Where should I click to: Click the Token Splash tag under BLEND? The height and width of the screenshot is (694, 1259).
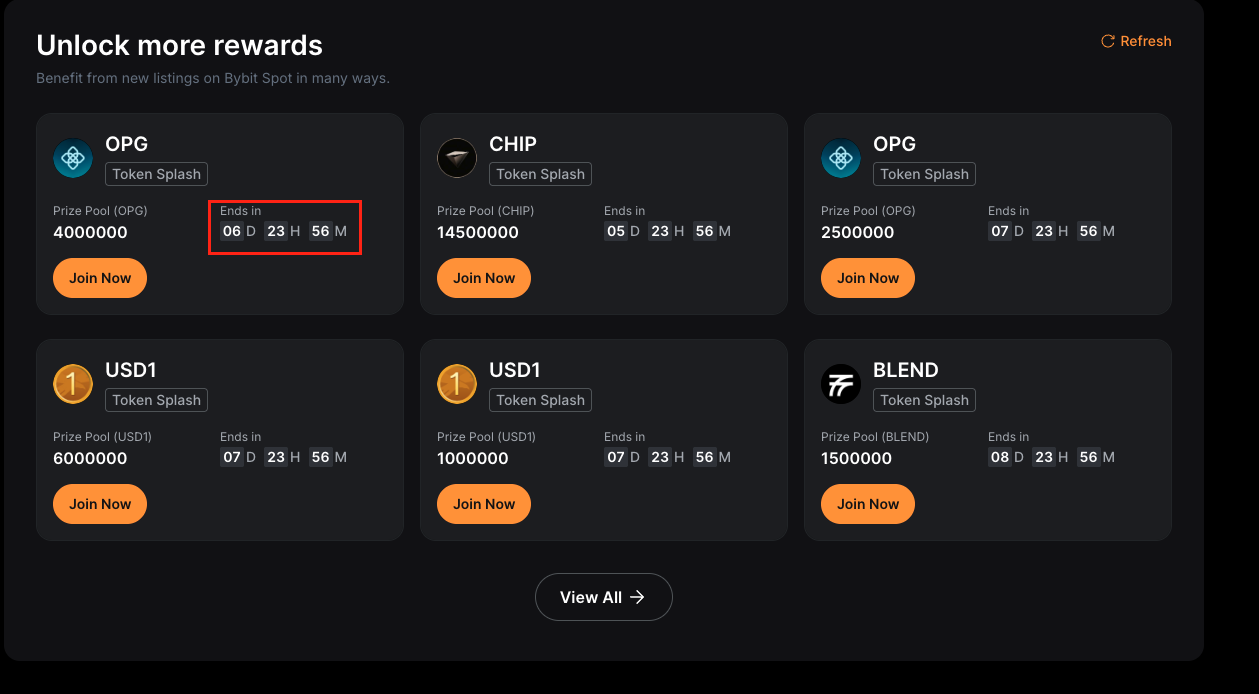924,400
